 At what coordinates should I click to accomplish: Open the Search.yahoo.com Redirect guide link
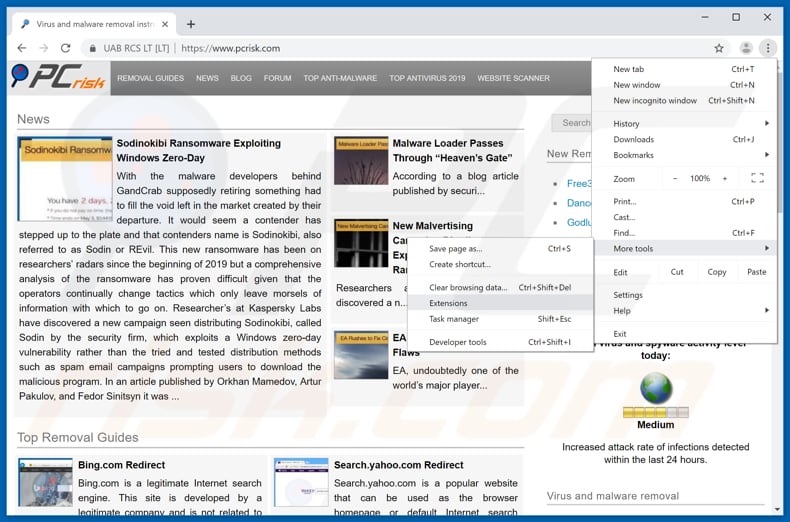[x=399, y=465]
